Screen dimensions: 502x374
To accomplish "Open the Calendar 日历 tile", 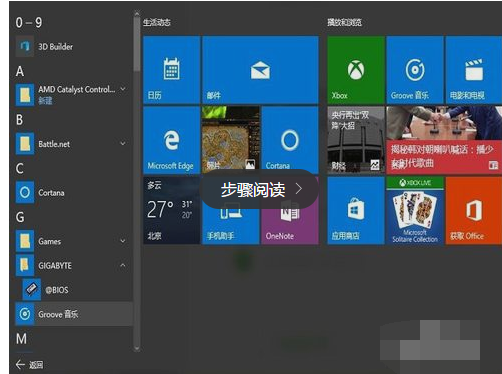I will pos(172,70).
